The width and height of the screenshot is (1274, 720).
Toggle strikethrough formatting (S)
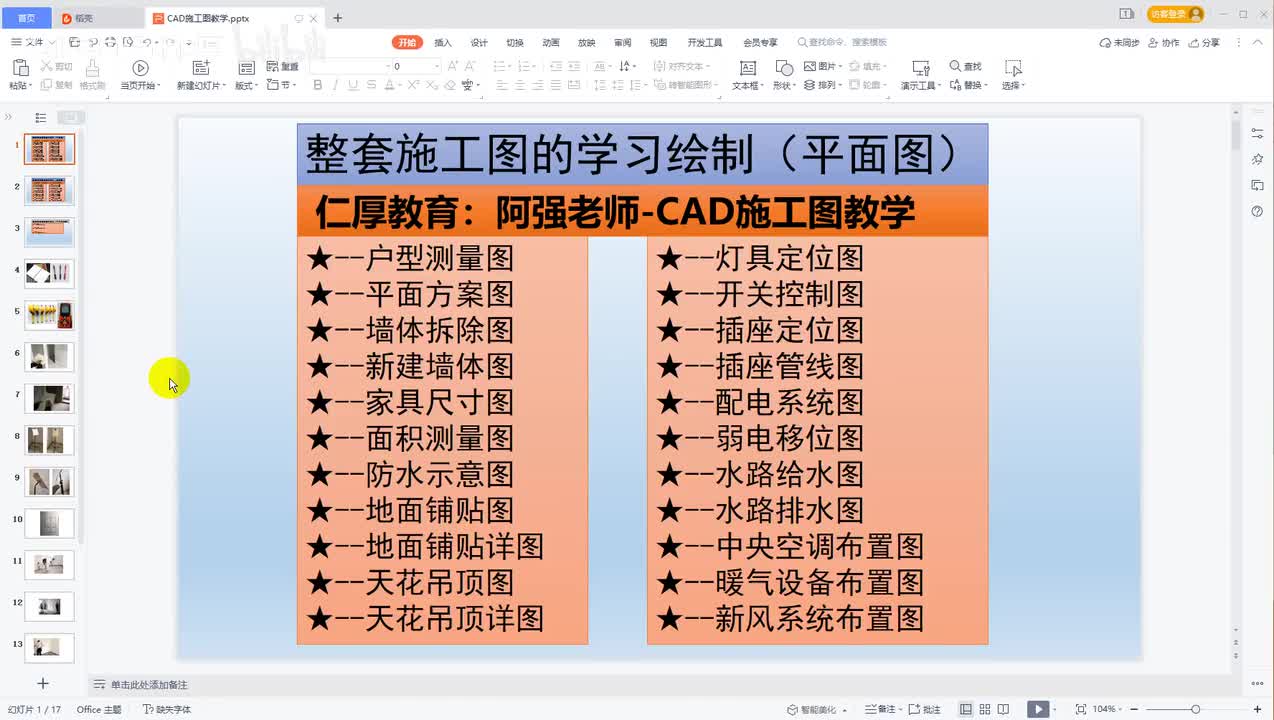click(369, 86)
